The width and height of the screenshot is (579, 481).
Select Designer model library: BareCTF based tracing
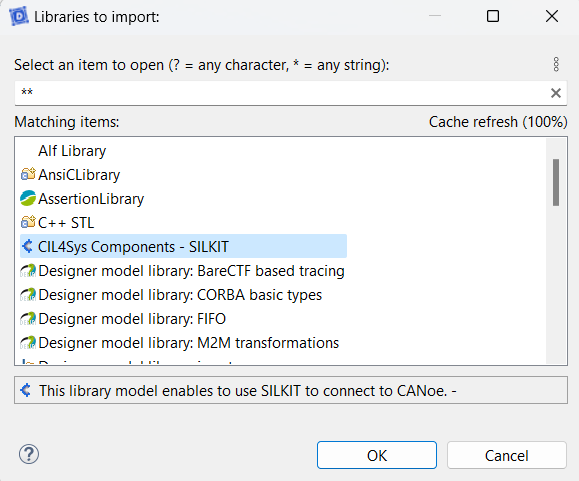click(x=191, y=271)
